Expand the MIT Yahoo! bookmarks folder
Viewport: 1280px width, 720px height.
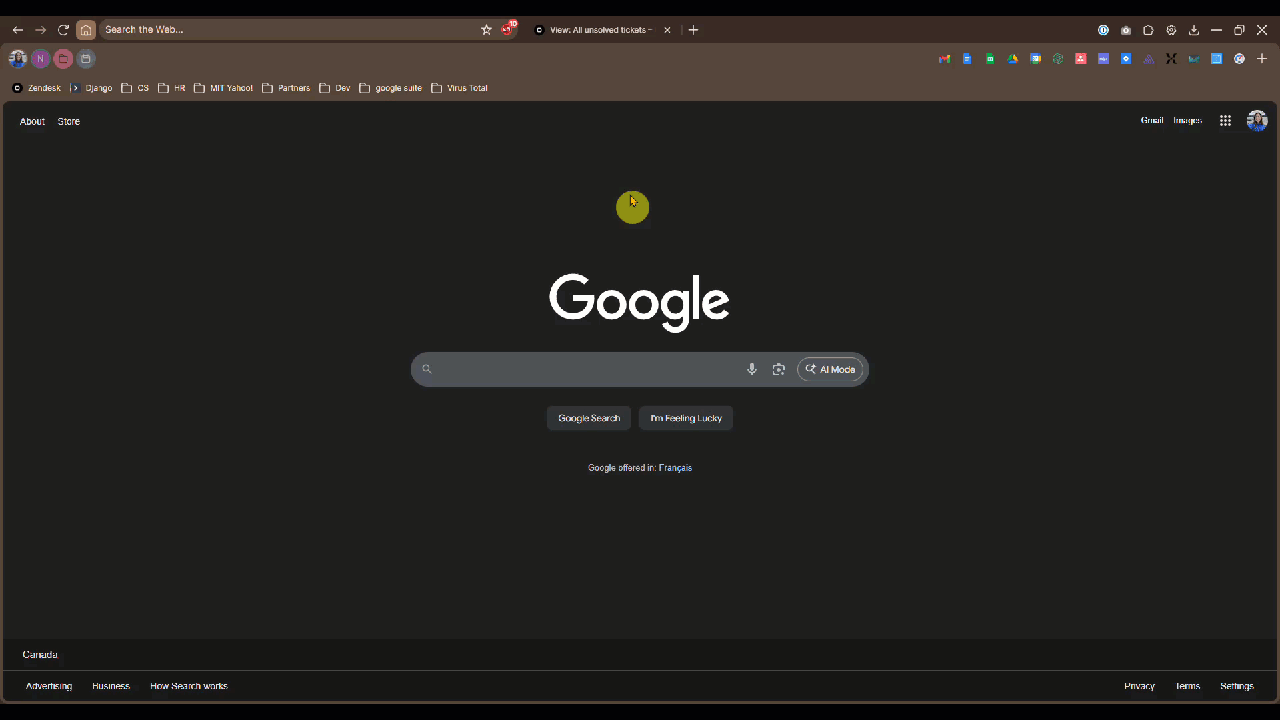click(224, 88)
